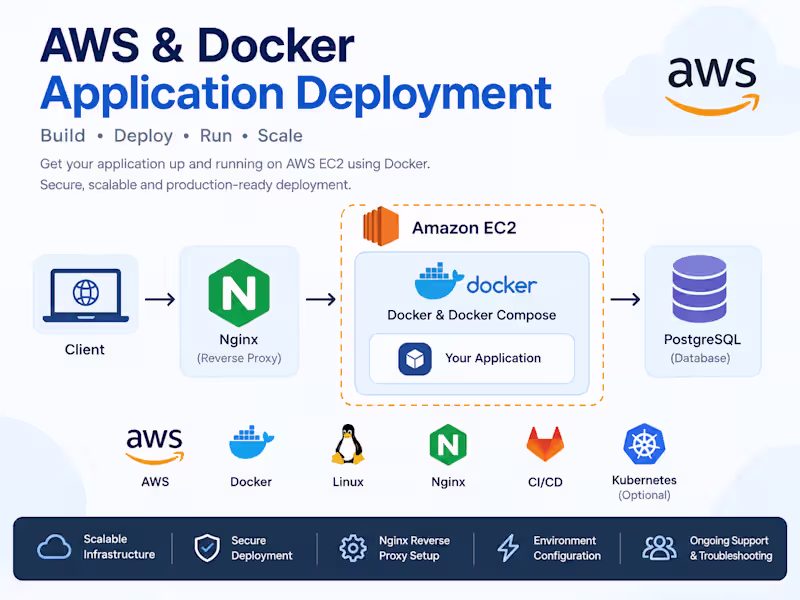Viewport: 800px width, 600px height.
Task: Click the Kubernetes wheel icon
Action: click(644, 444)
